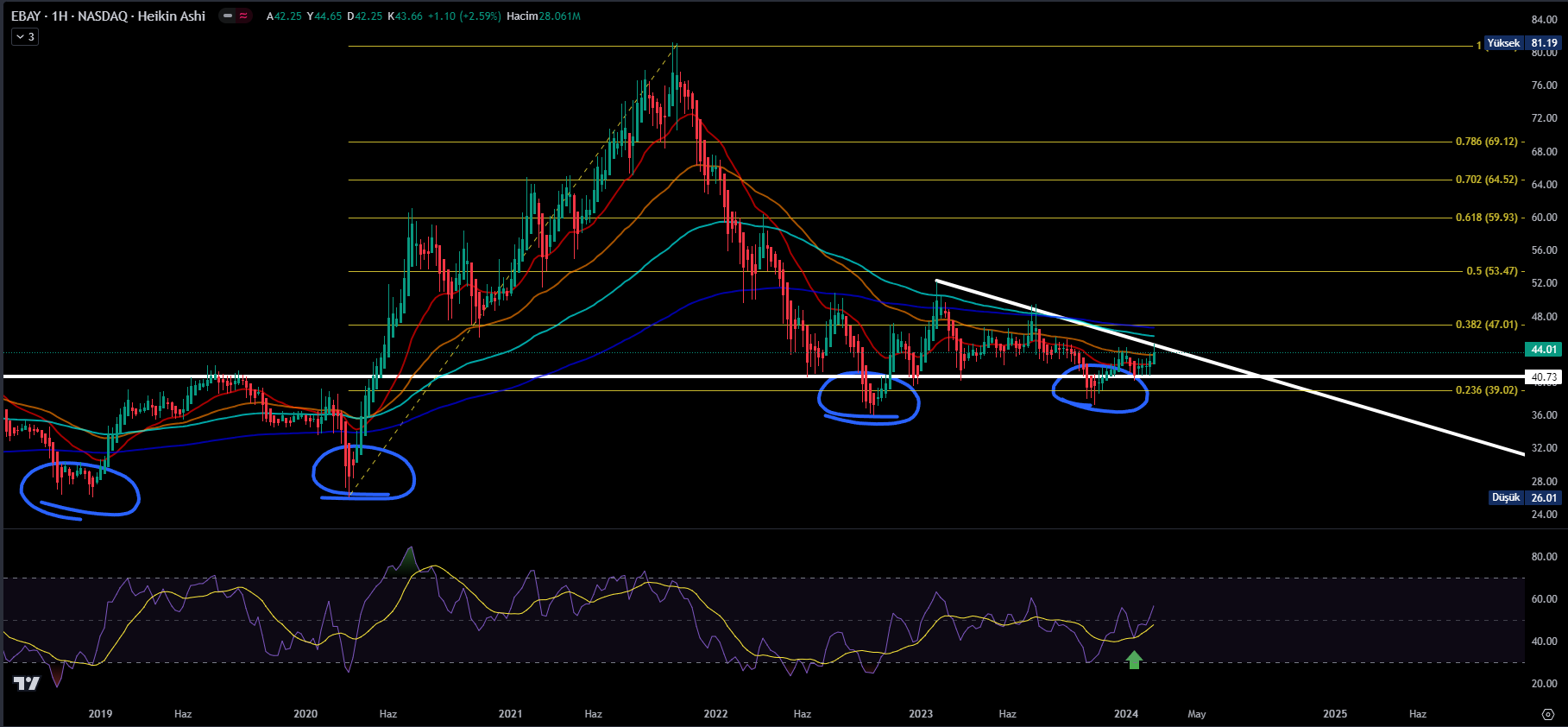Click the grey dash pill icon beside Heikin Ashi
Image resolution: width=1568 pixels, height=727 pixels.
click(x=228, y=16)
